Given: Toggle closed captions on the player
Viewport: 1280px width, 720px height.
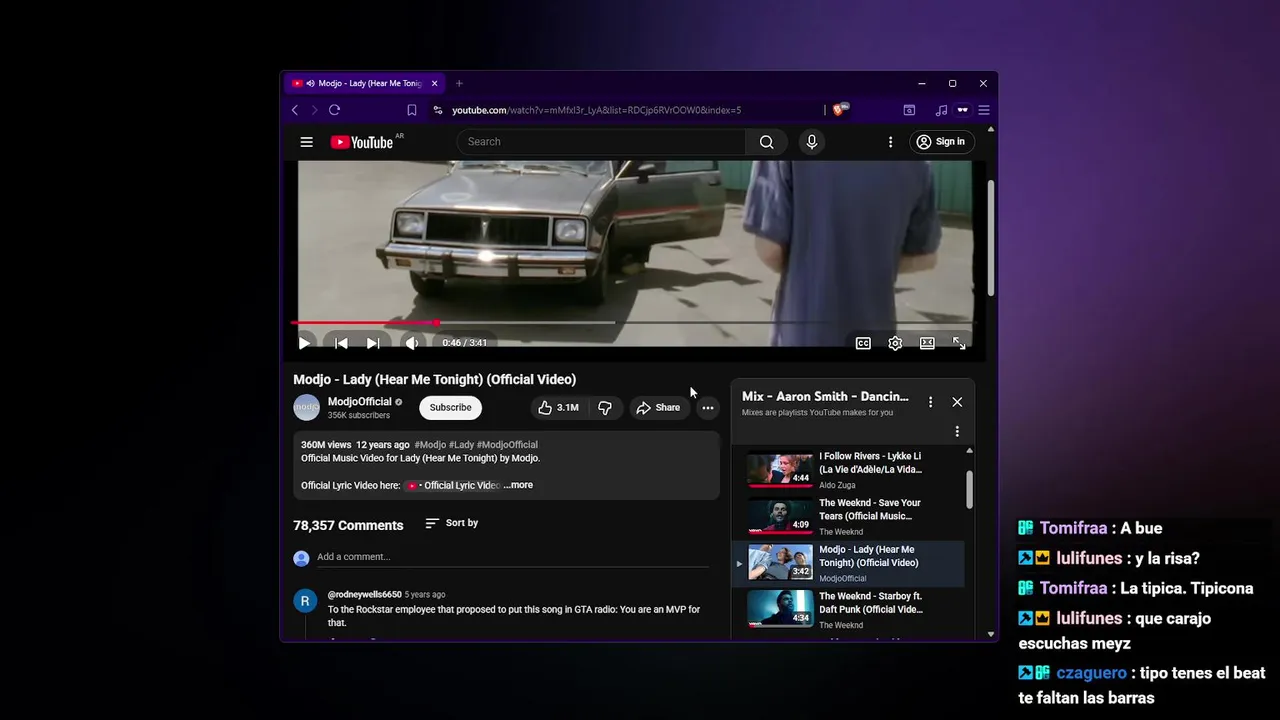Looking at the screenshot, I should (x=863, y=343).
